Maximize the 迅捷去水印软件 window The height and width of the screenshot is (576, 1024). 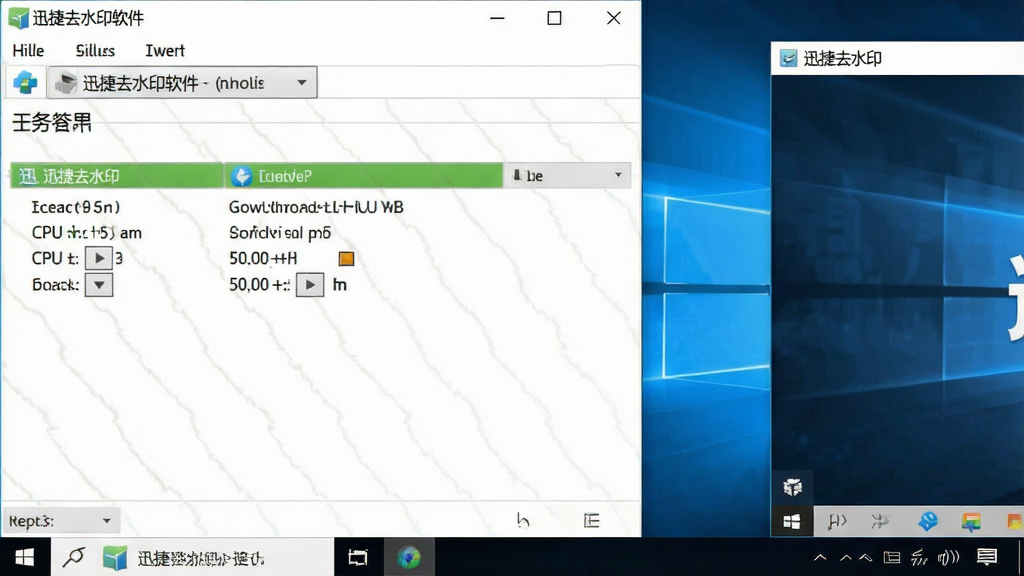(554, 18)
